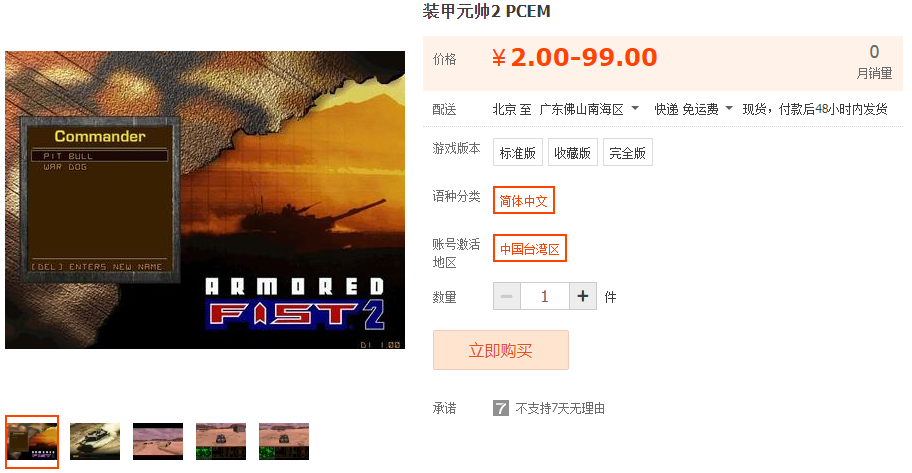Open the 广东佛山南海区 destination selector
Image resolution: width=912 pixels, height=473 pixels.
582,109
